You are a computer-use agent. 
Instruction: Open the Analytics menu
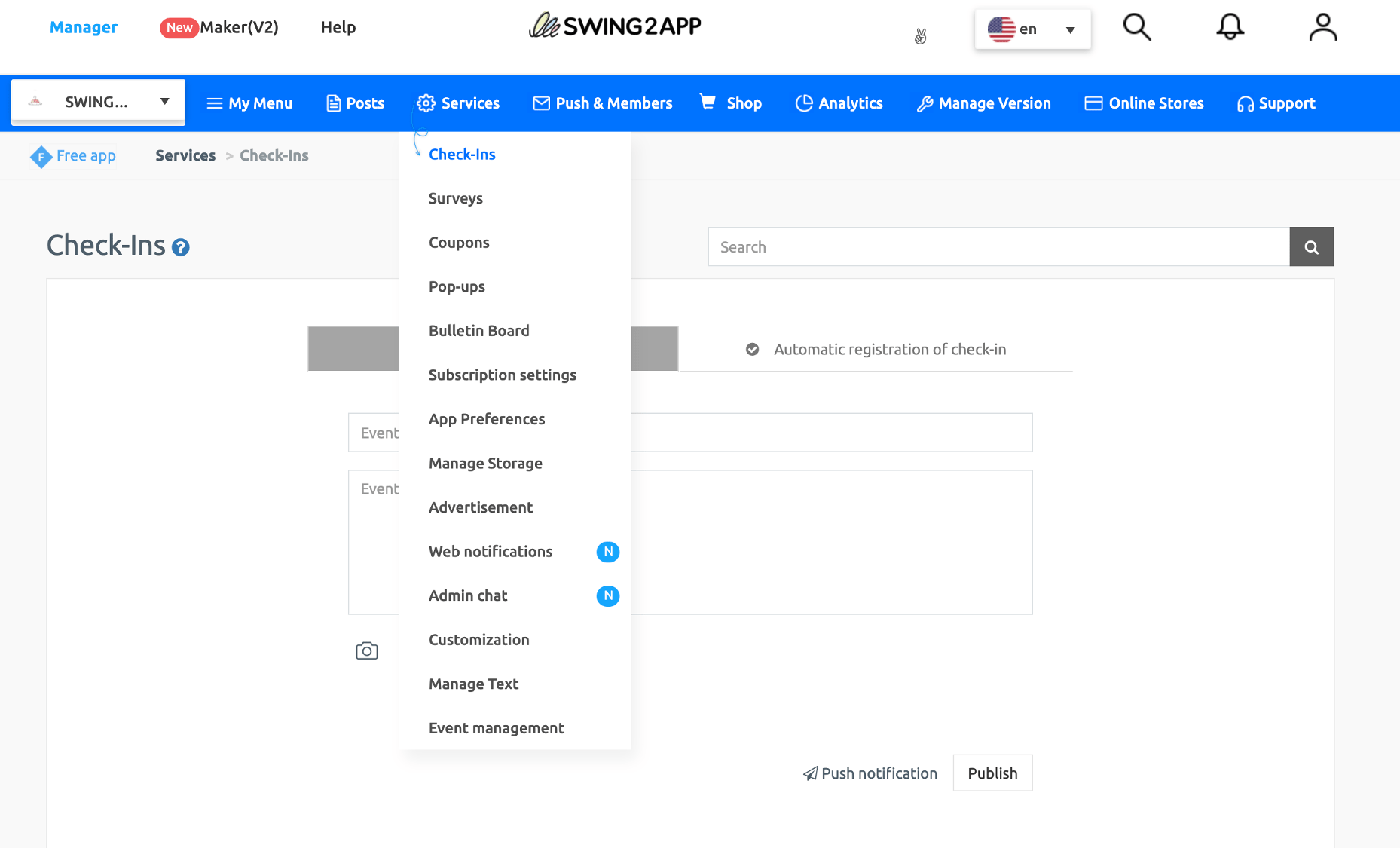pos(839,103)
